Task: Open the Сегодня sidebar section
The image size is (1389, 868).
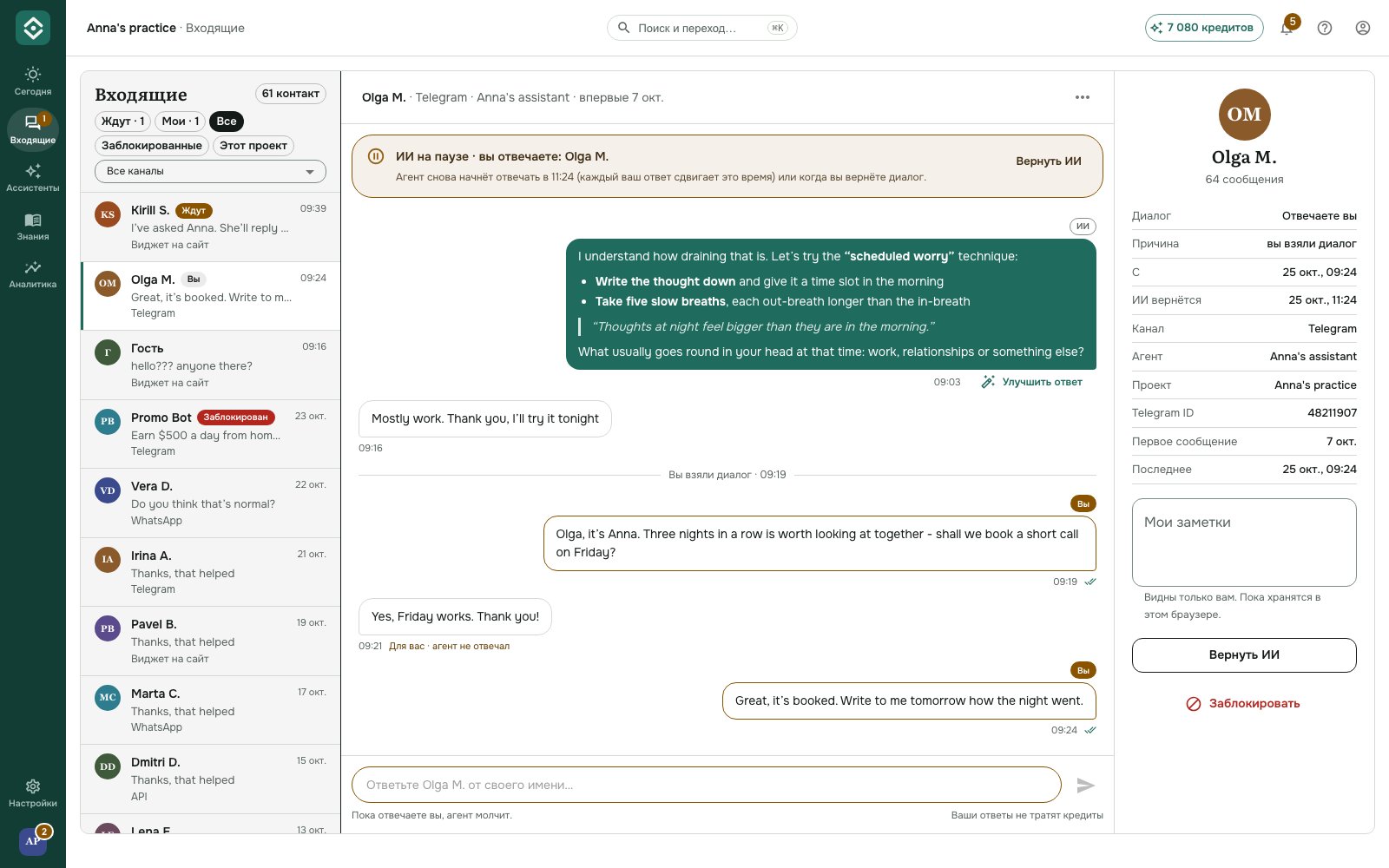Action: click(32, 81)
